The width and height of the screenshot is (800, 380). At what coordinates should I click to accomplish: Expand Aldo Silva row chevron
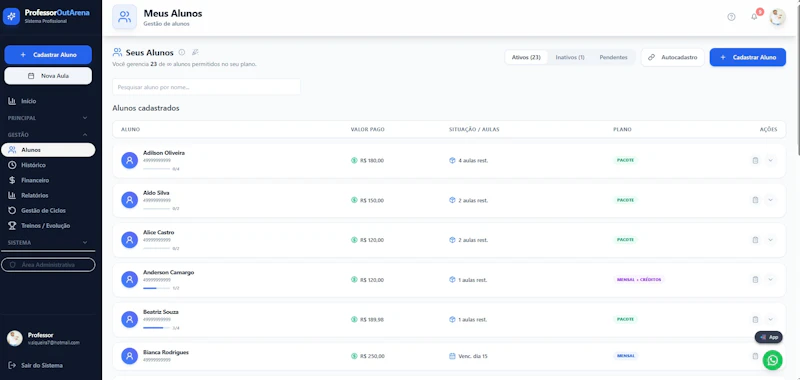(770, 200)
